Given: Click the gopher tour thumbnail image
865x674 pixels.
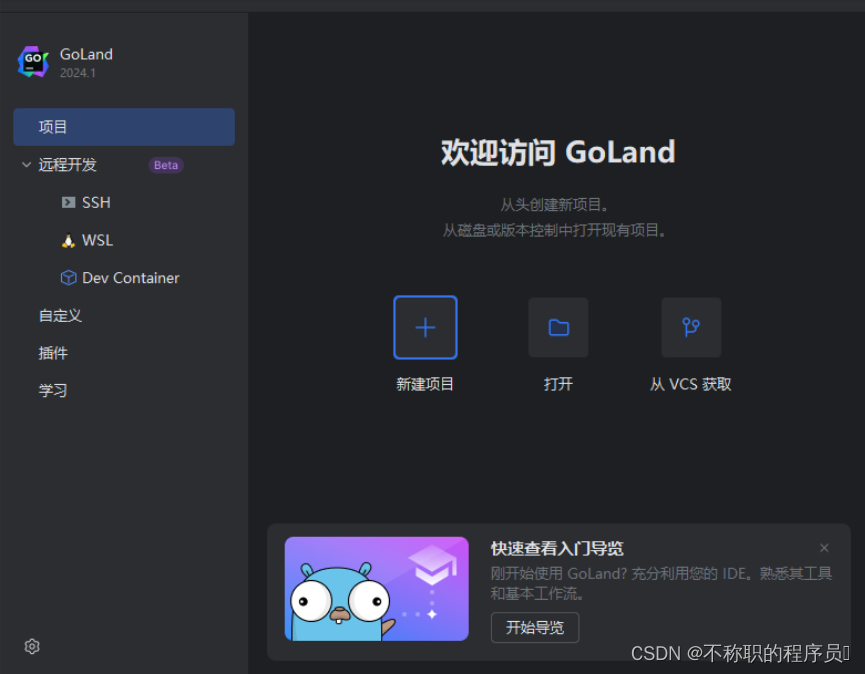Looking at the screenshot, I should tap(377, 589).
